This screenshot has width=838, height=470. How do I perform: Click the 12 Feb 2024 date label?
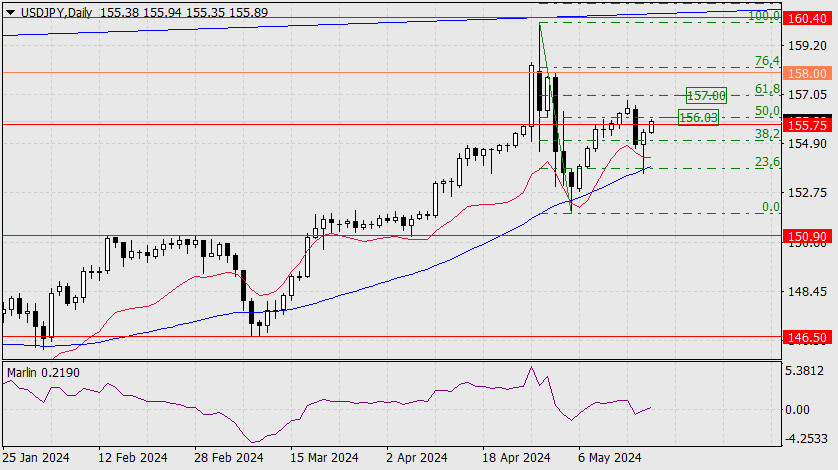(x=133, y=458)
